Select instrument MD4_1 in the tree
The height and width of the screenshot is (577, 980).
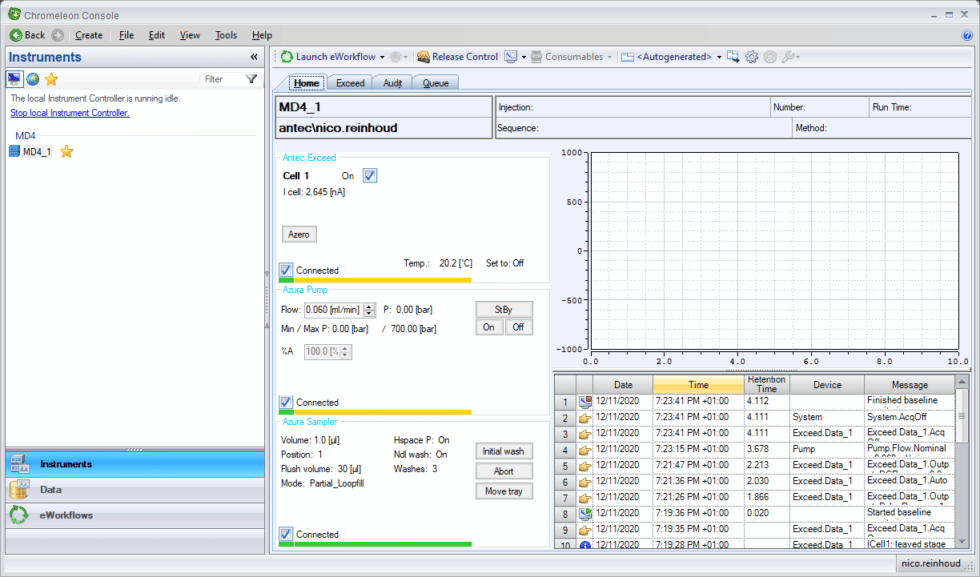point(38,151)
